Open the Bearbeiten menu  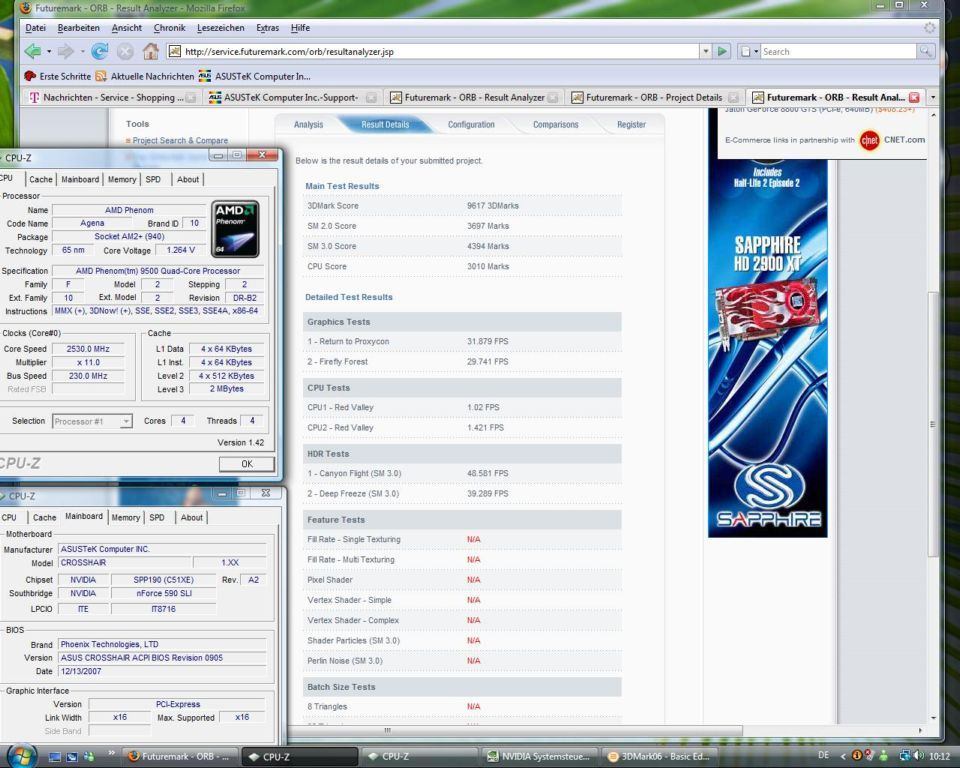coord(78,28)
